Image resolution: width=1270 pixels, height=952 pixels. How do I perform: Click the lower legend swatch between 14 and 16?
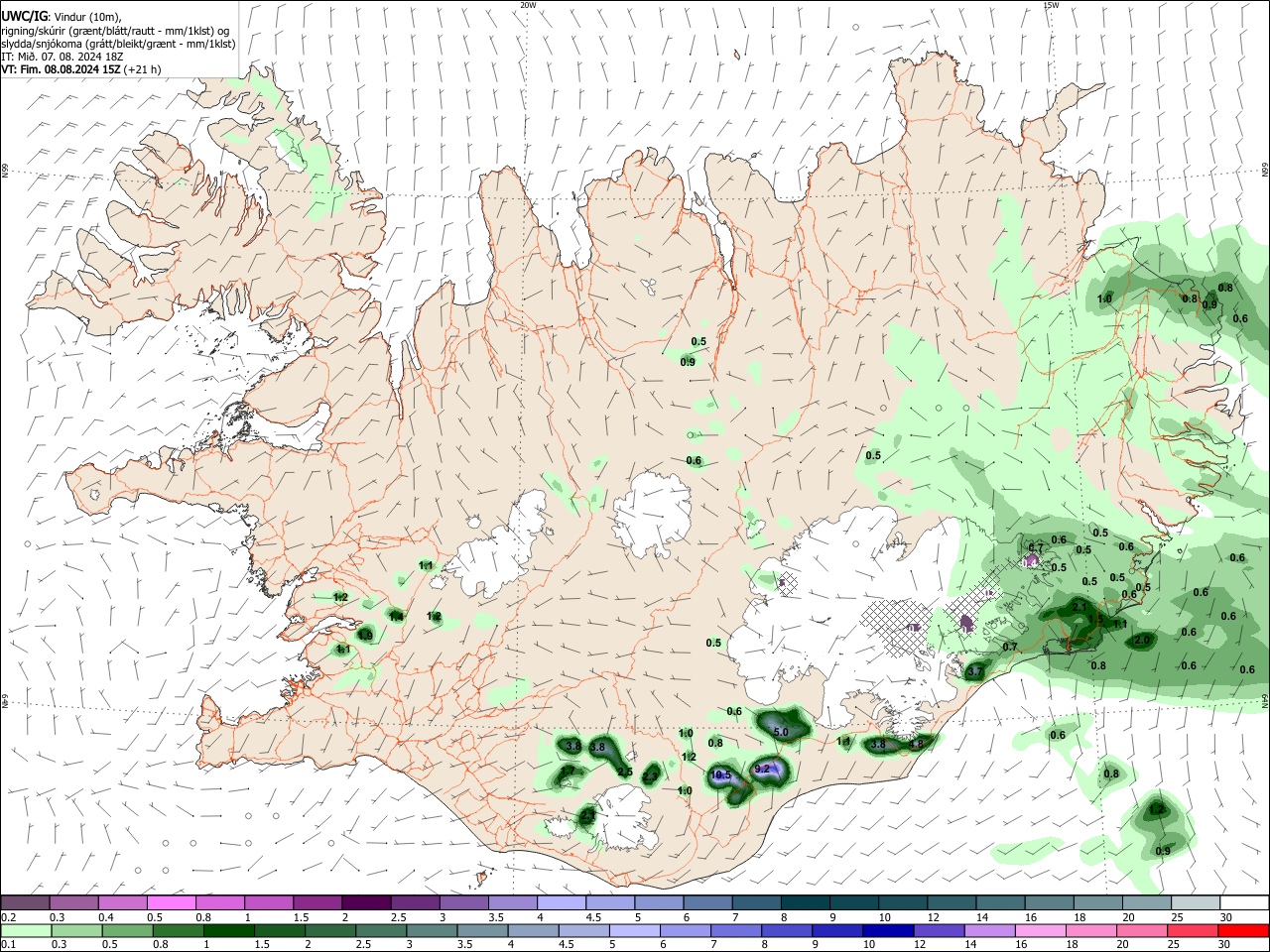tap(989, 930)
